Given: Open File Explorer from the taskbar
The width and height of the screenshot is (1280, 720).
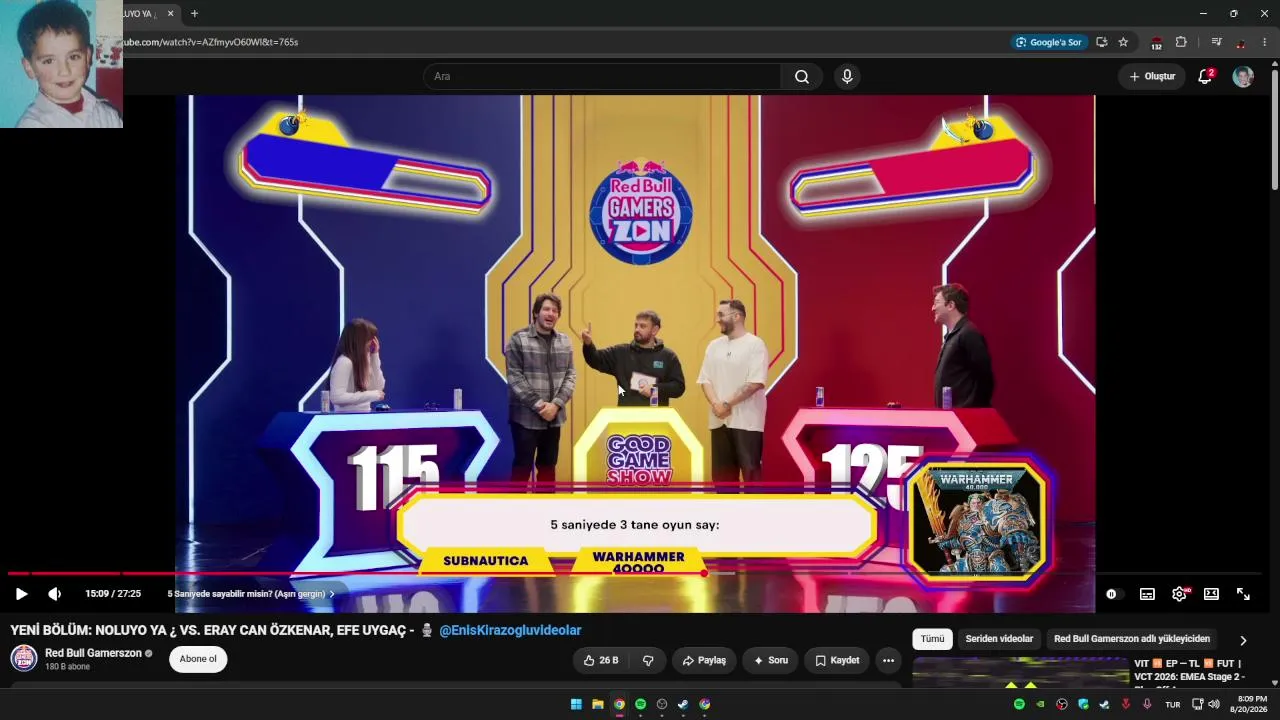Looking at the screenshot, I should click(x=598, y=704).
